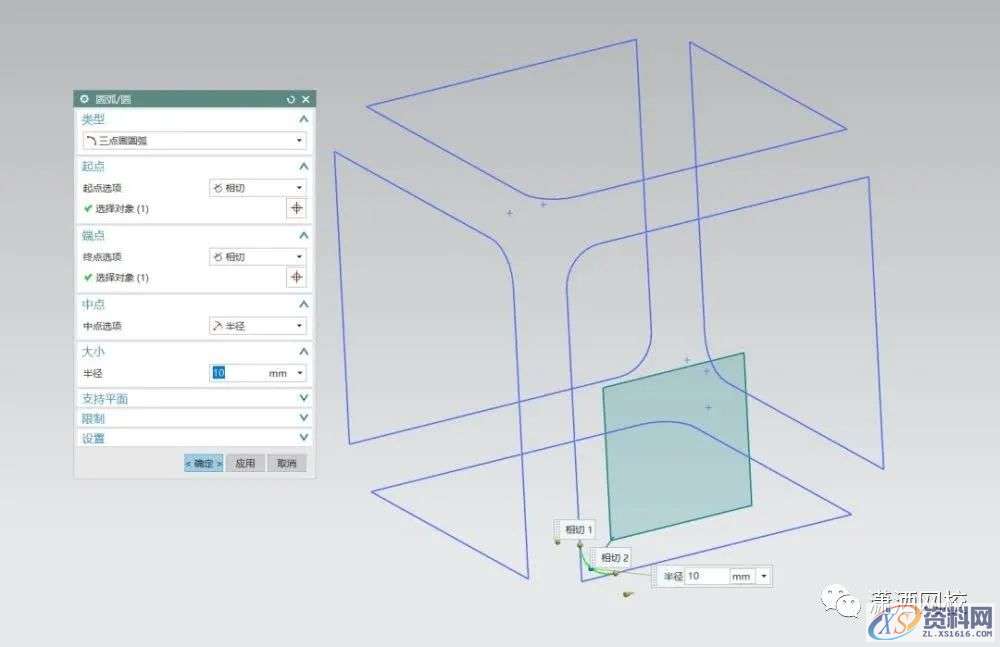Collapse the 大小 section
This screenshot has width=1000, height=647.
pos(303,352)
